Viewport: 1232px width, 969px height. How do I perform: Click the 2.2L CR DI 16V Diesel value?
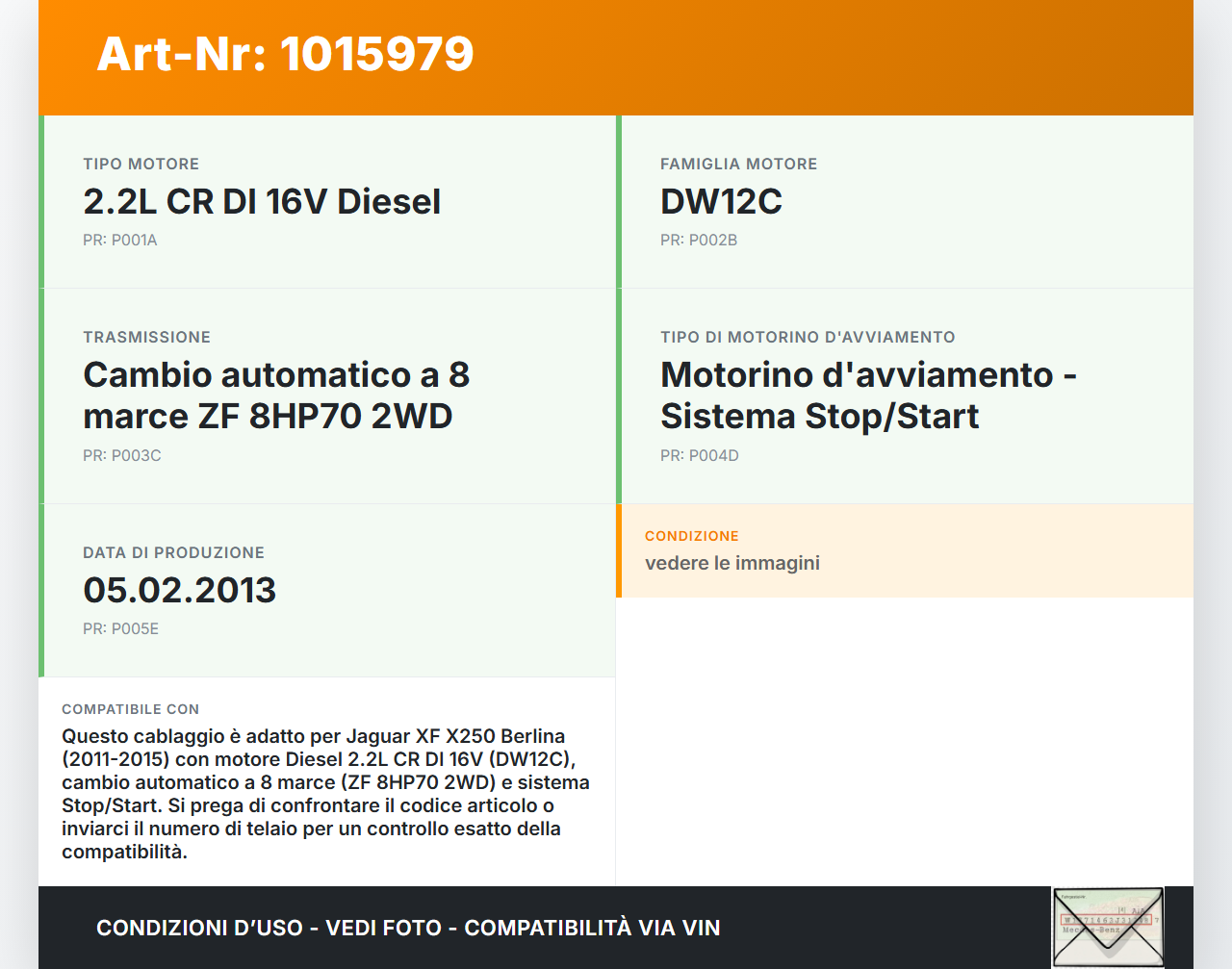click(262, 202)
